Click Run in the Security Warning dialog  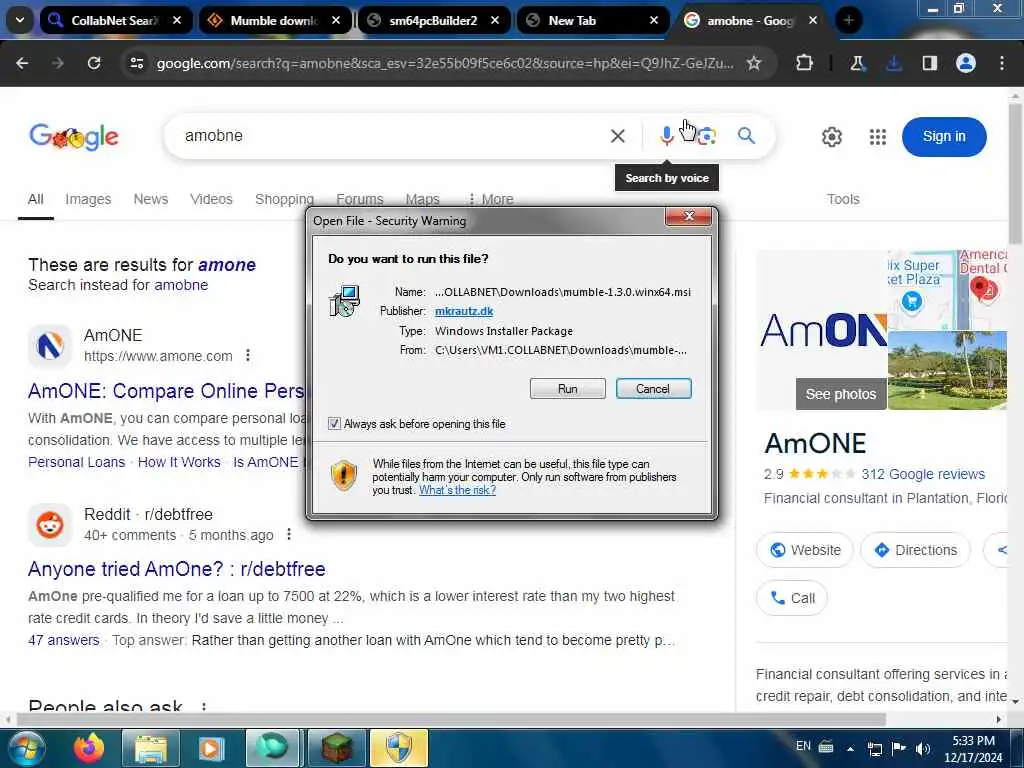tap(568, 389)
